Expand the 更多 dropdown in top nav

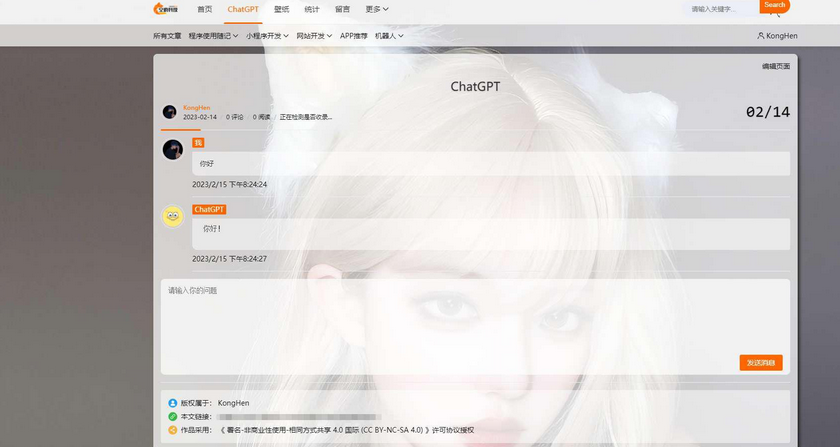[x=377, y=9]
